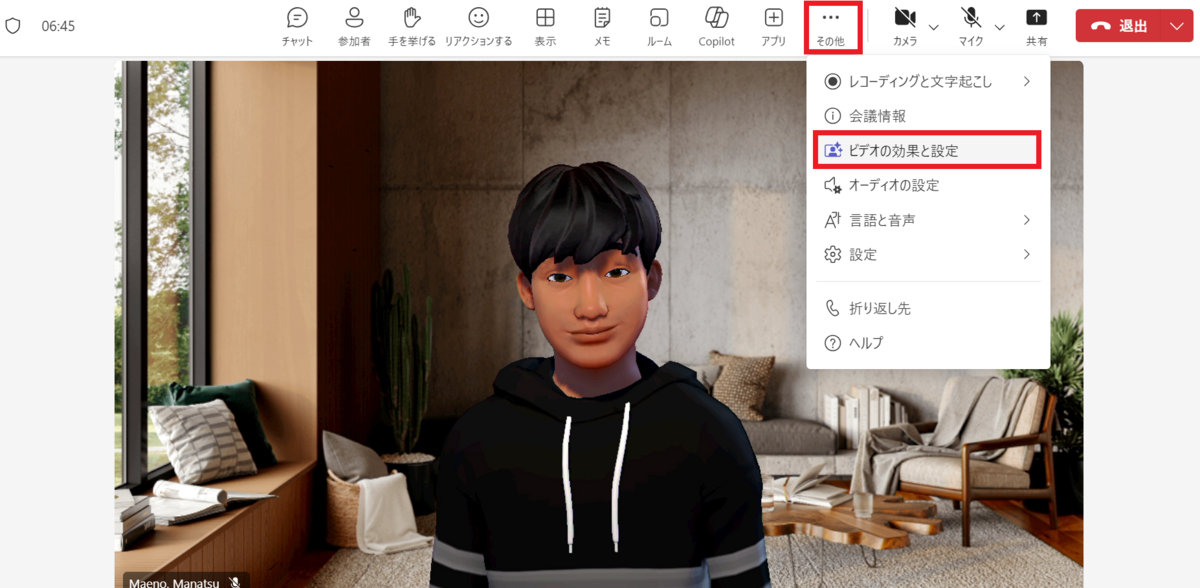Select the avatar video tile
The width and height of the screenshot is (1200, 588).
(598, 324)
